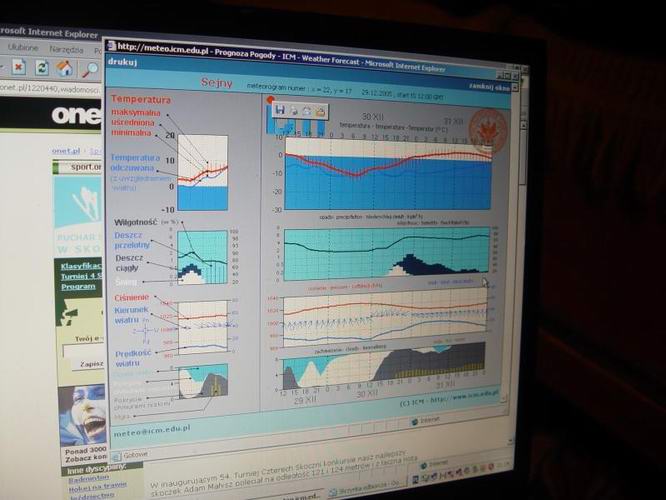This screenshot has height=500, width=666.
Task: Click the Send image by email icon
Action: pos(307,111)
